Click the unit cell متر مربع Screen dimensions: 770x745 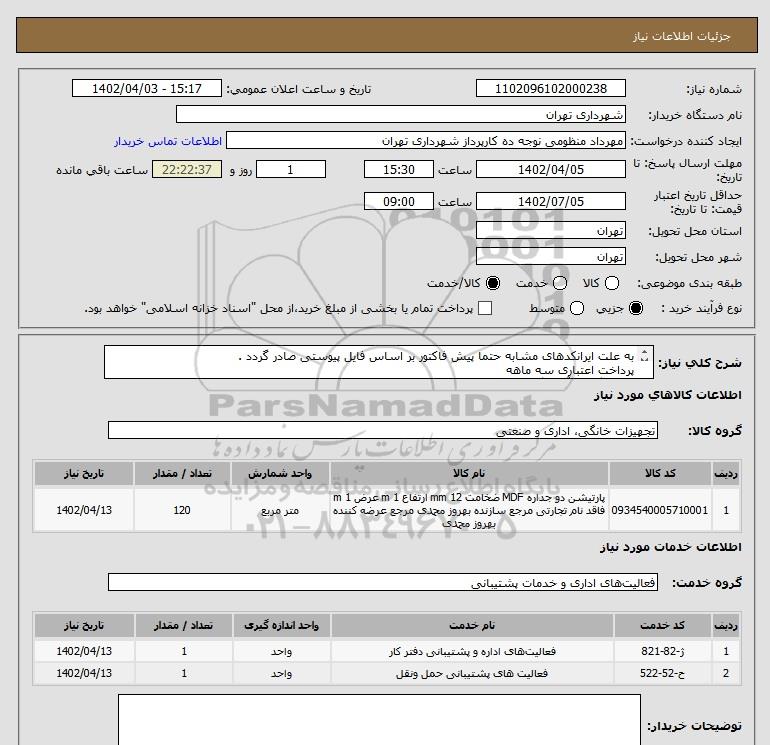pyautogui.click(x=280, y=511)
